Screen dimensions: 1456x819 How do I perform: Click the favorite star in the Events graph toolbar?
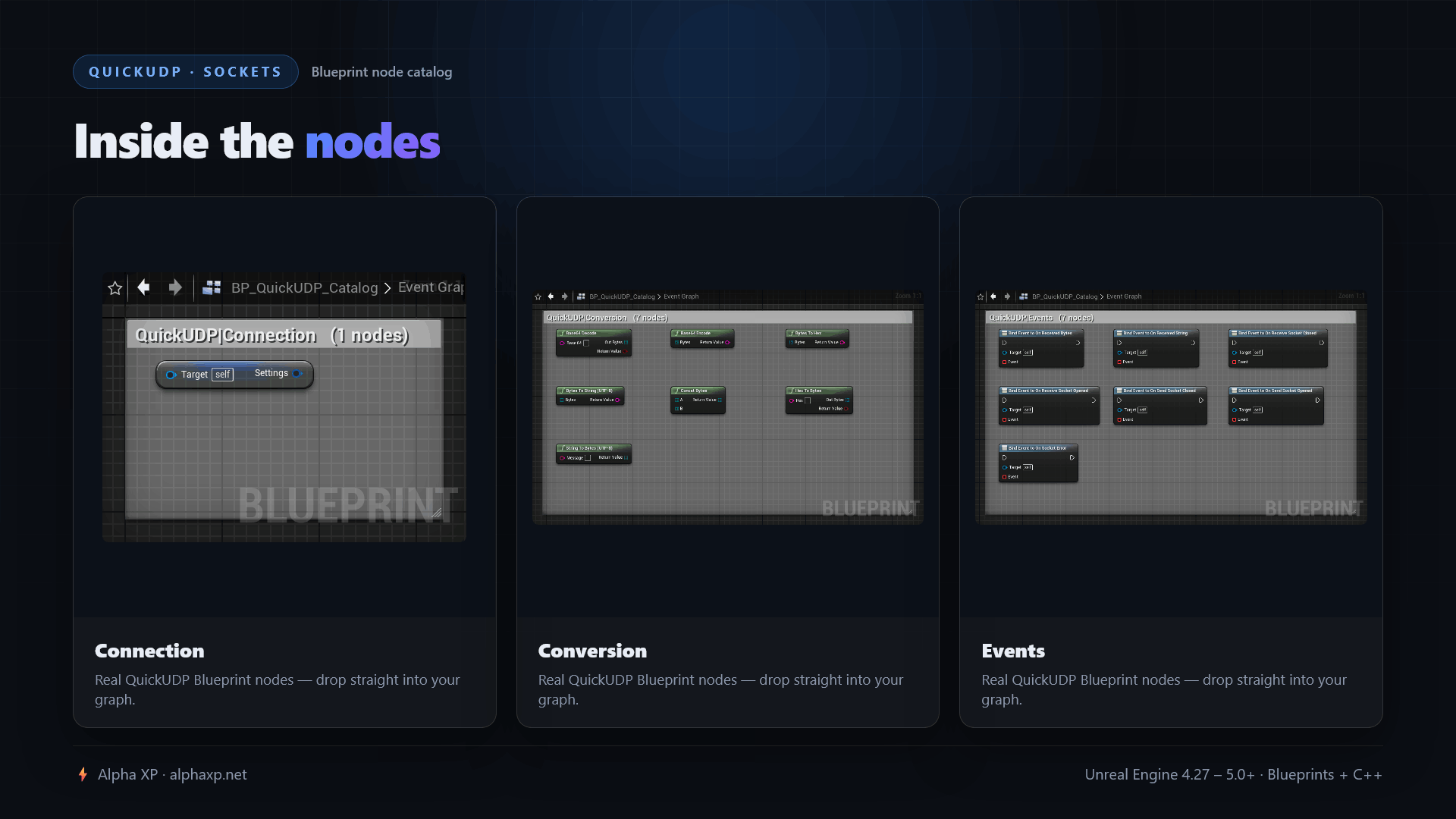981,297
